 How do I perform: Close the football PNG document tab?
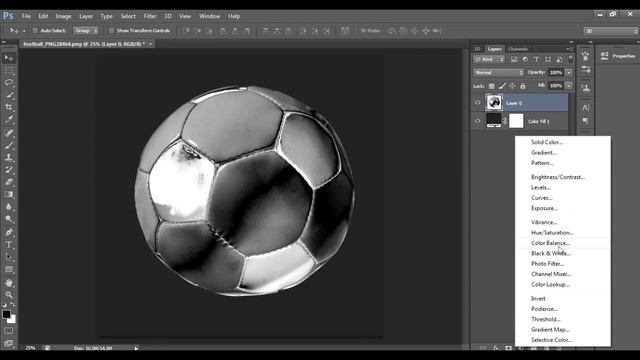coord(151,44)
